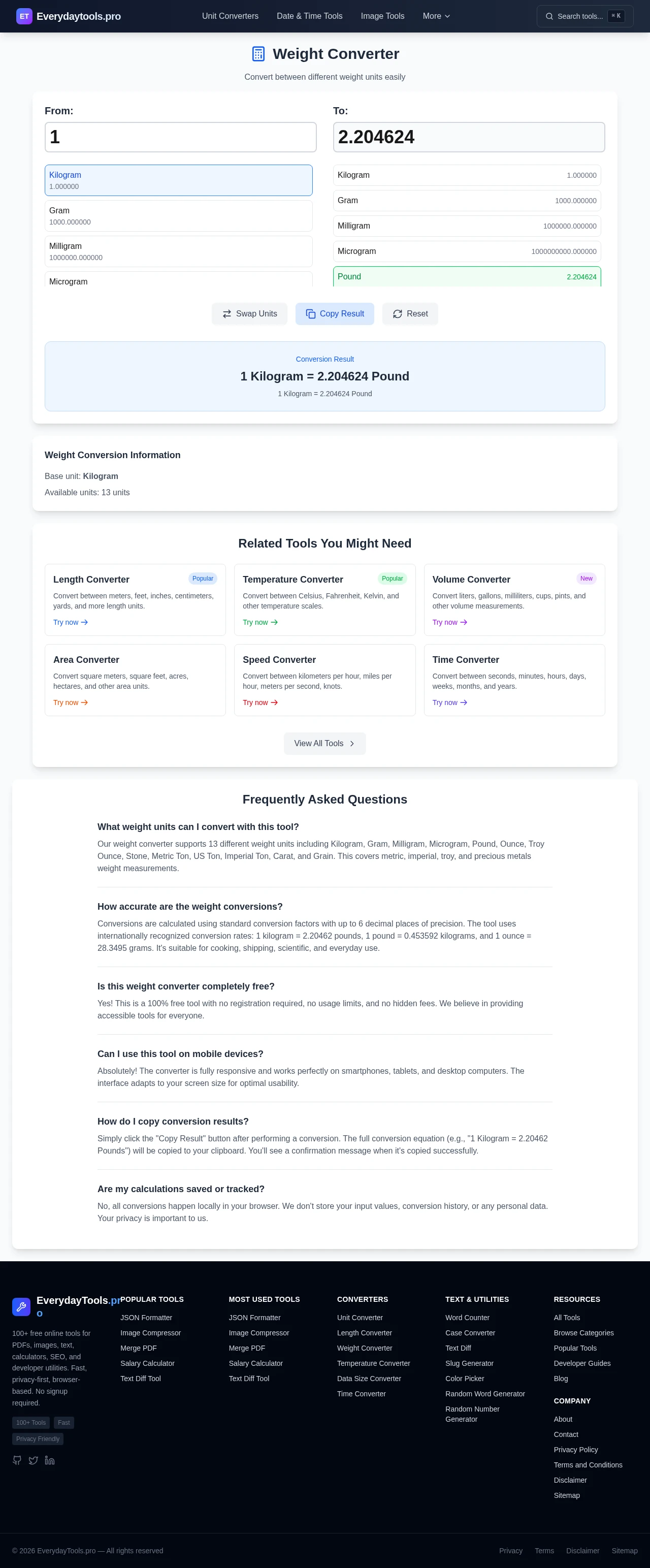This screenshot has width=650, height=1568.
Task: Click the Reset circular arrows icon
Action: point(398,314)
